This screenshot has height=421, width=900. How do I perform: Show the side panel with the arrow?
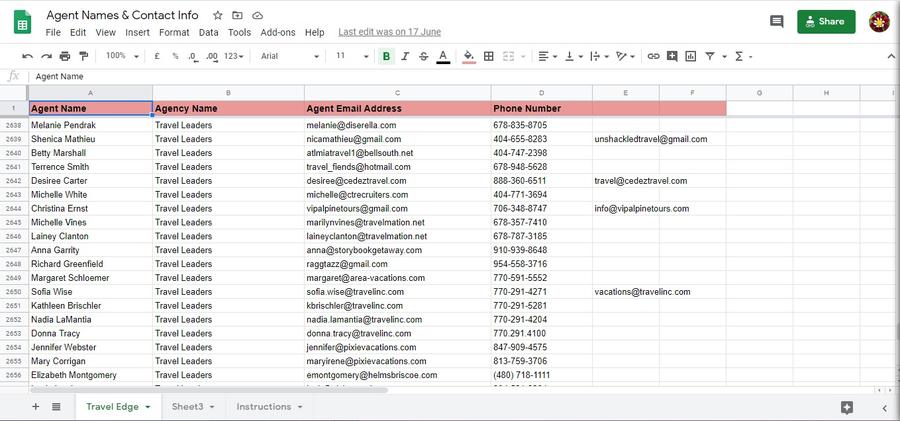(885, 408)
